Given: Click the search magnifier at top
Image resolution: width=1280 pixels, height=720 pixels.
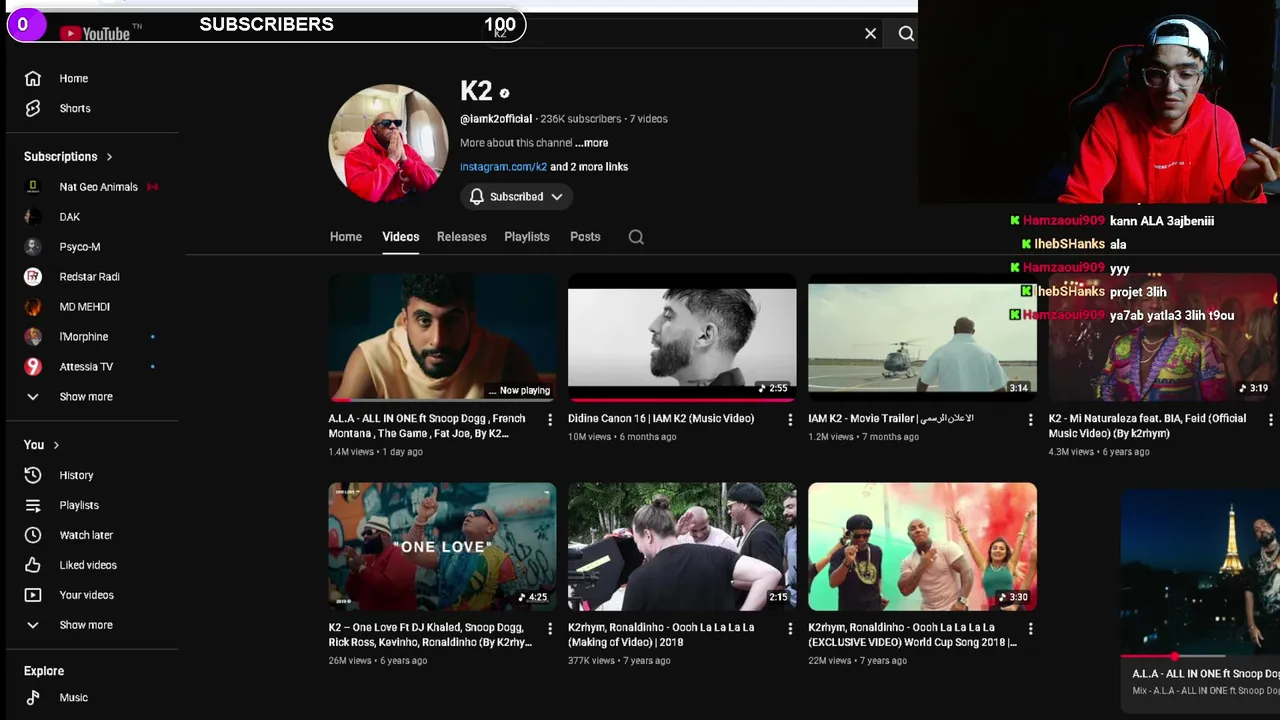Looking at the screenshot, I should click(x=906, y=33).
